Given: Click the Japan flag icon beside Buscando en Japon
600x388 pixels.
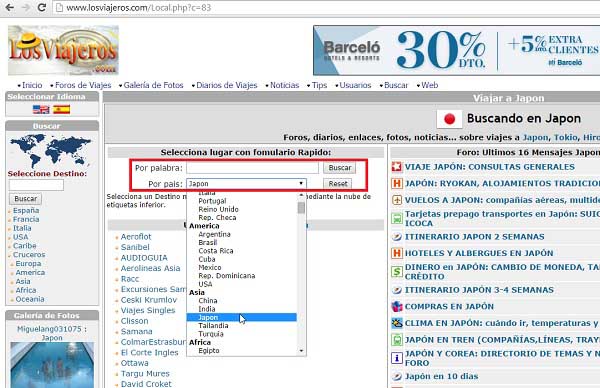Looking at the screenshot, I should (449, 119).
